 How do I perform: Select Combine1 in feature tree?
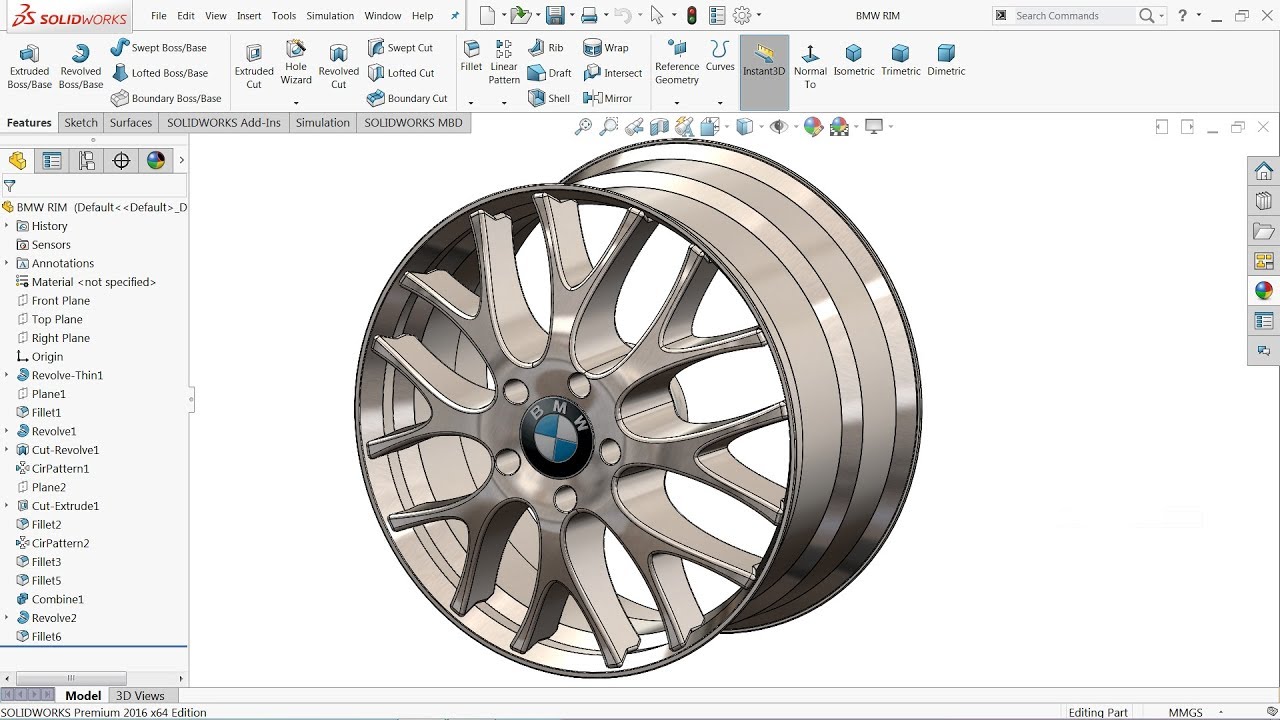tap(57, 599)
